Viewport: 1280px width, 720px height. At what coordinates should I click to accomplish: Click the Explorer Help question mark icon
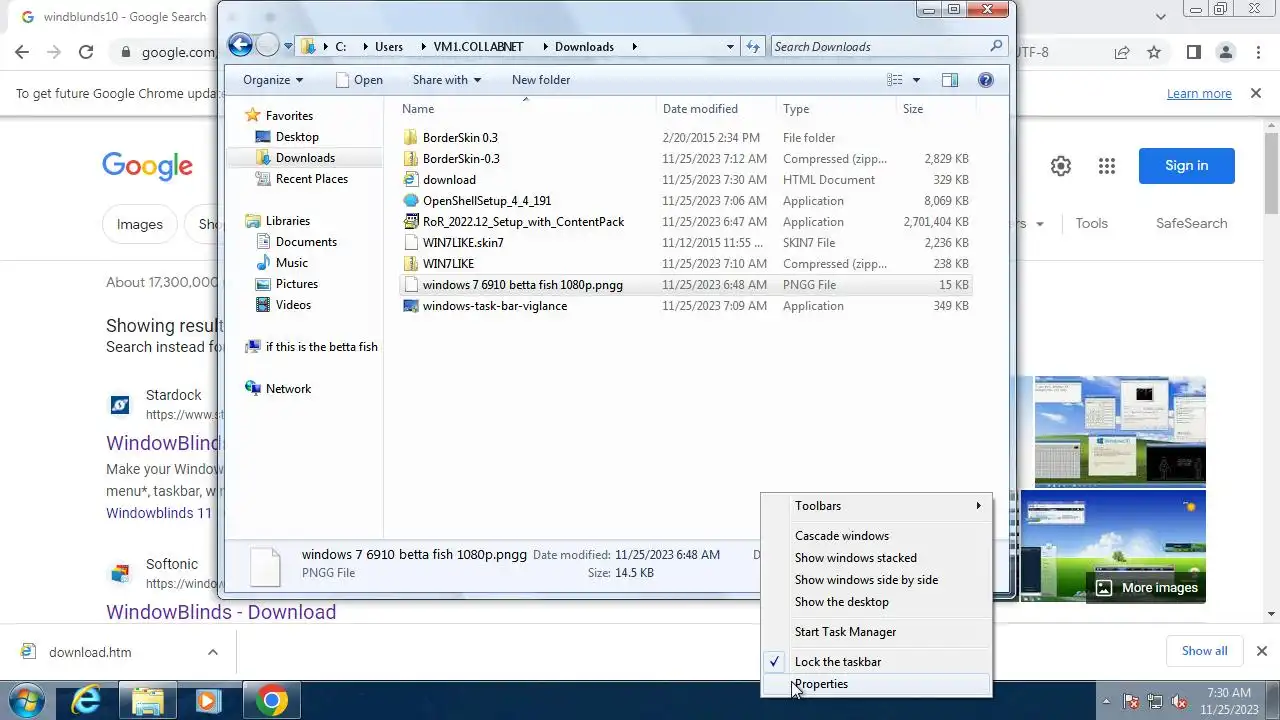[985, 80]
